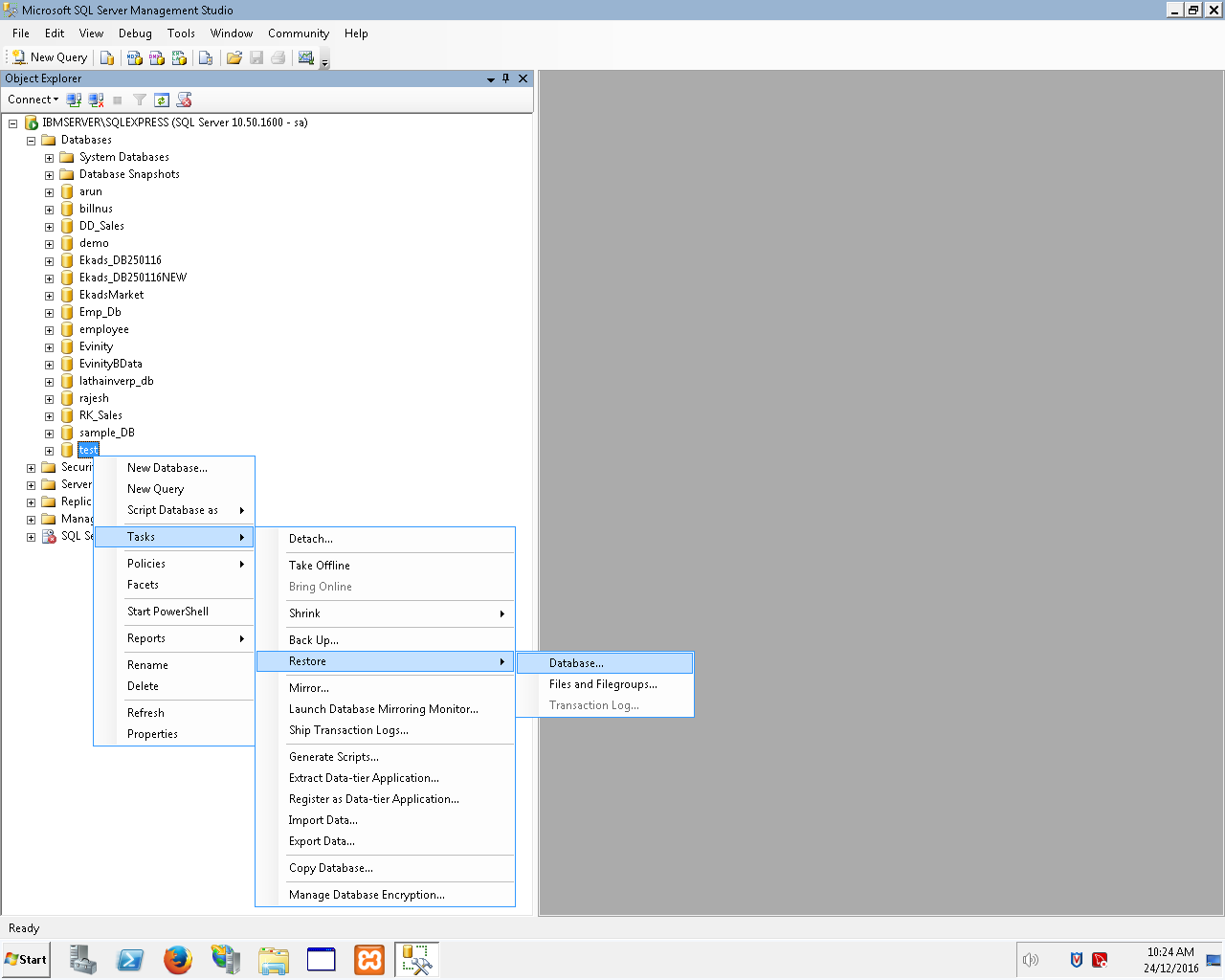
Task: Select the employee database
Action: 103,329
